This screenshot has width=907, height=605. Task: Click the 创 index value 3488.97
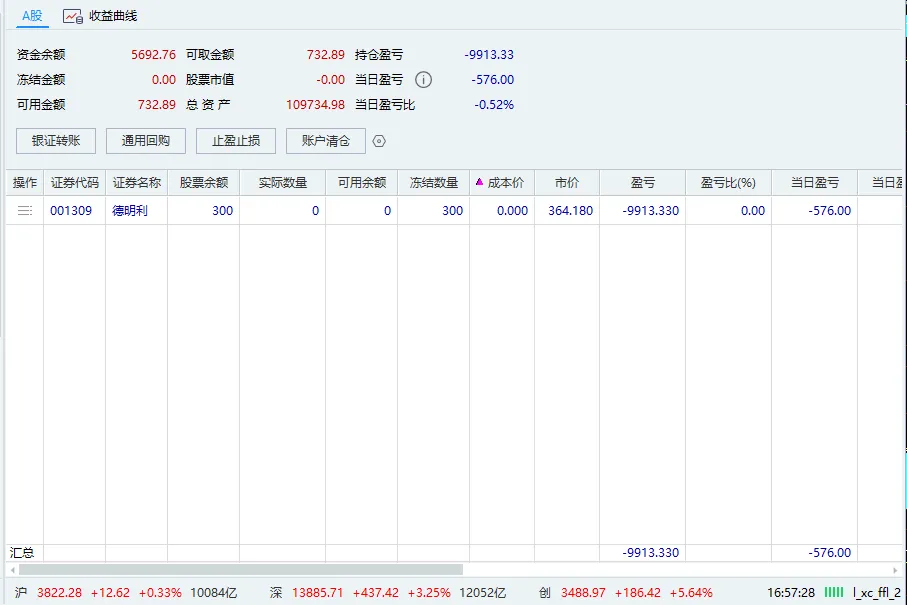(583, 593)
